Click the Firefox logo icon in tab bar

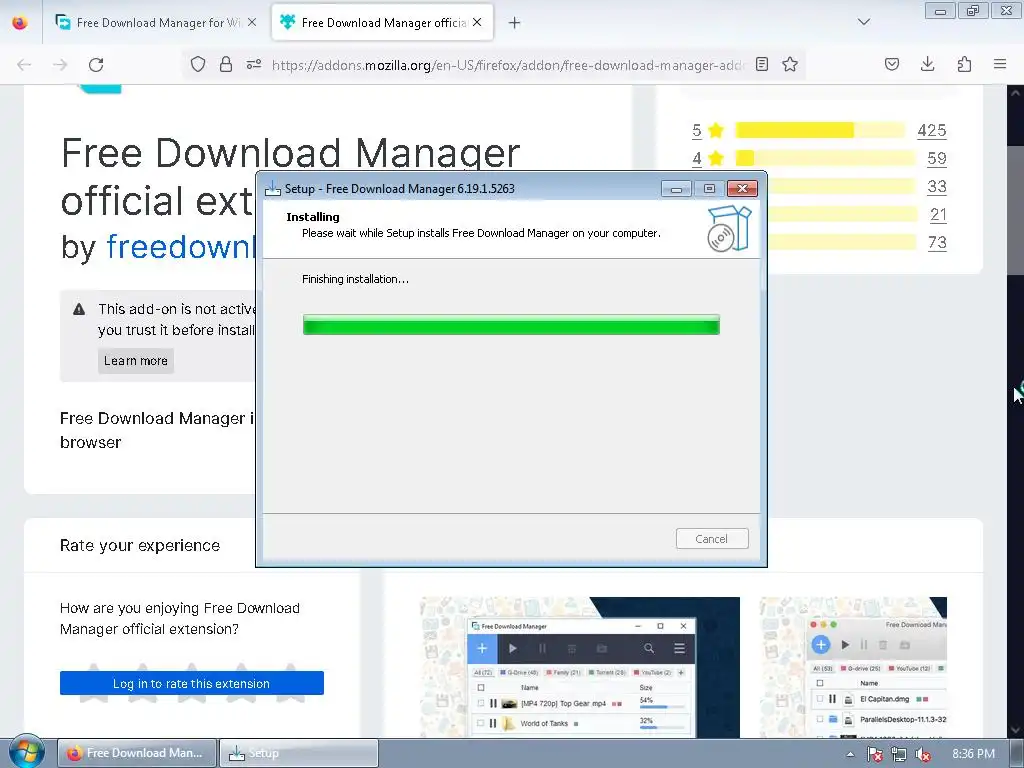(x=20, y=22)
